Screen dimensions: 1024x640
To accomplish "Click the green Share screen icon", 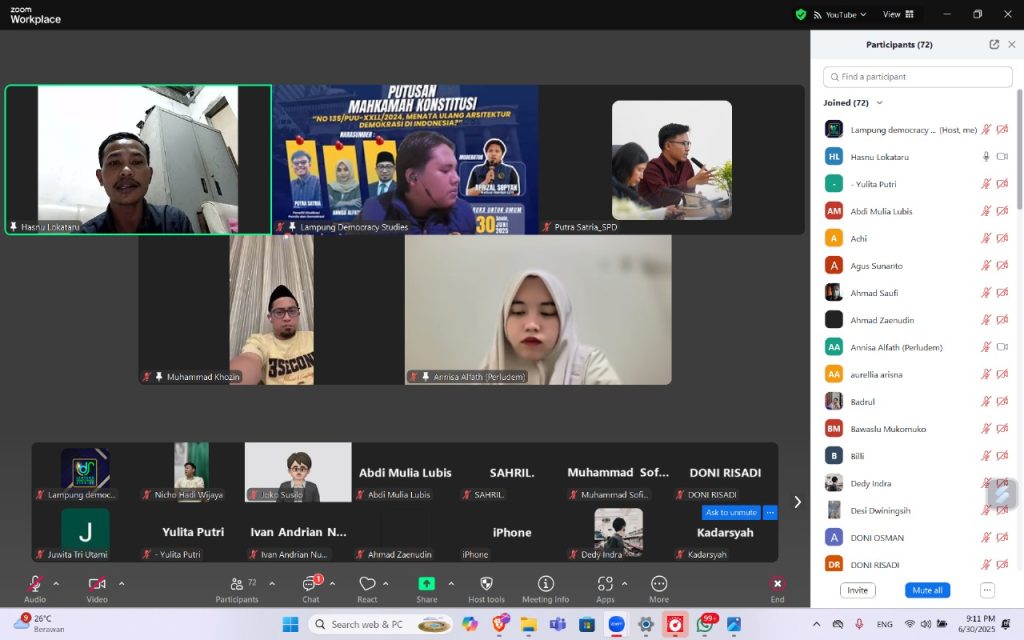I will [x=427, y=584].
